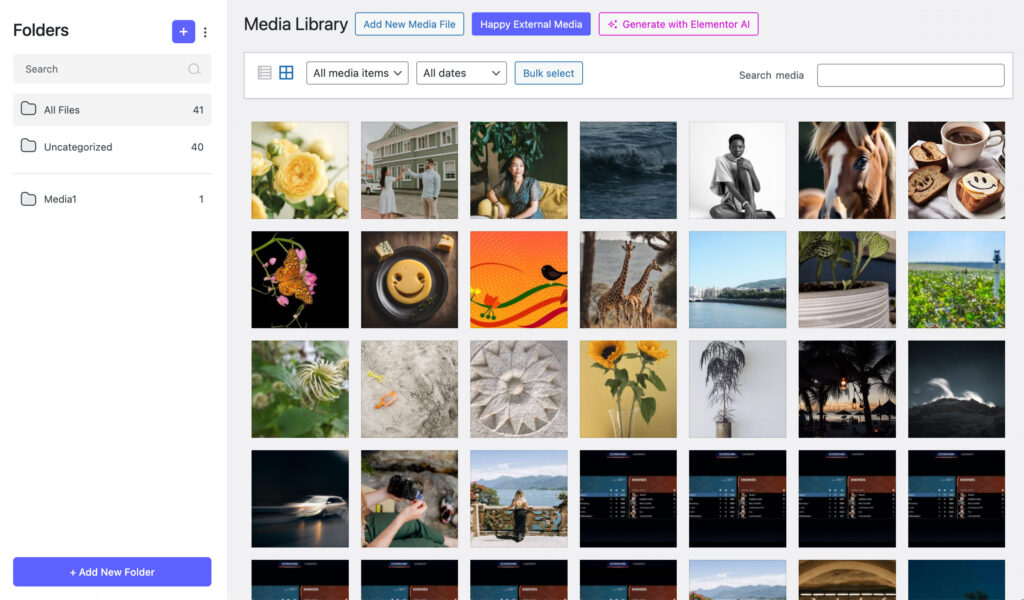The image size is (1024, 600).
Task: Select the orange butterfly on flowers photo
Action: coord(300,279)
